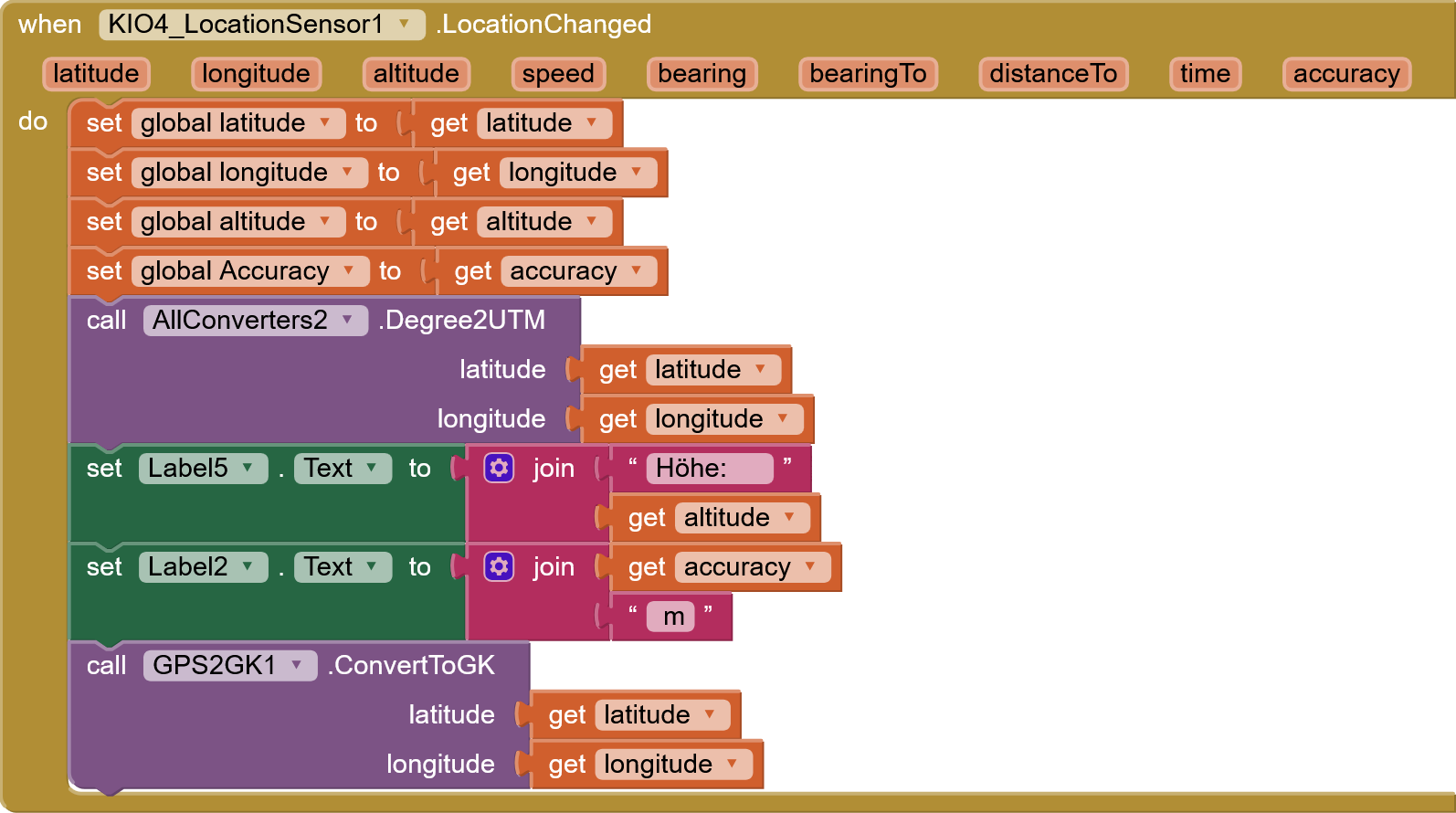Select the Degree2UTM call block
The image size is (1456, 813).
[x=461, y=321]
